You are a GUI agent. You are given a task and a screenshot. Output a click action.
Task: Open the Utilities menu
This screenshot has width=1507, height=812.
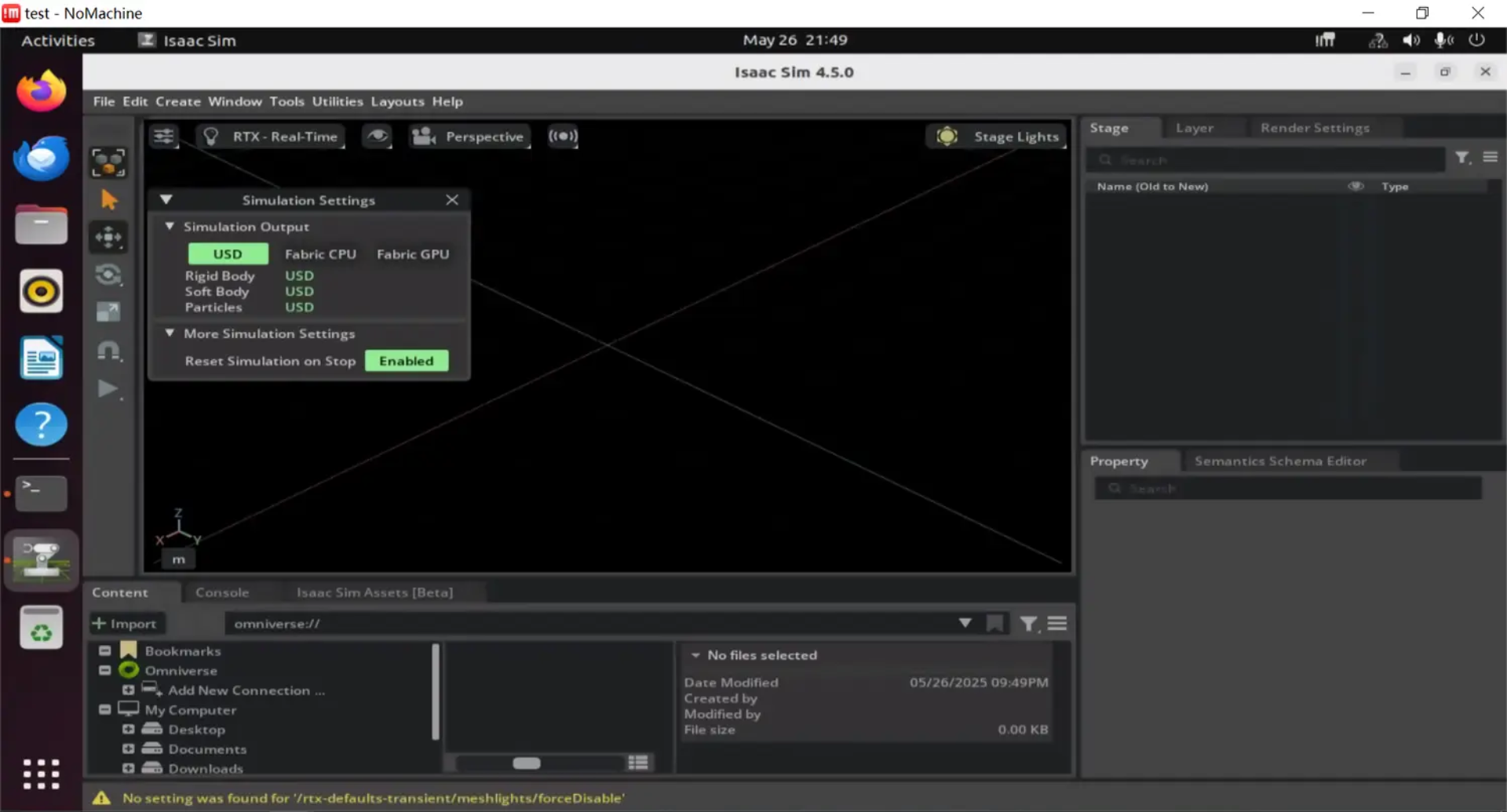(x=338, y=101)
